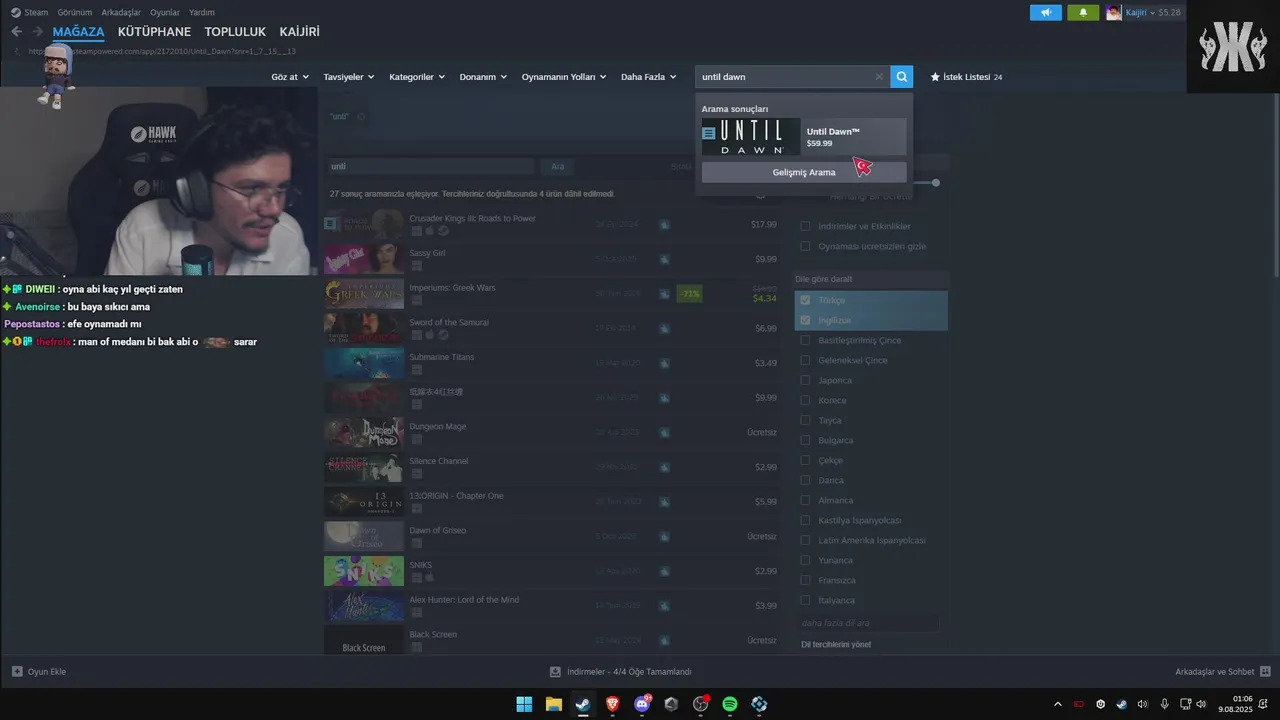
Task: Open the Arkadaşlar ve Sohbet chat icon
Action: (x=1265, y=672)
